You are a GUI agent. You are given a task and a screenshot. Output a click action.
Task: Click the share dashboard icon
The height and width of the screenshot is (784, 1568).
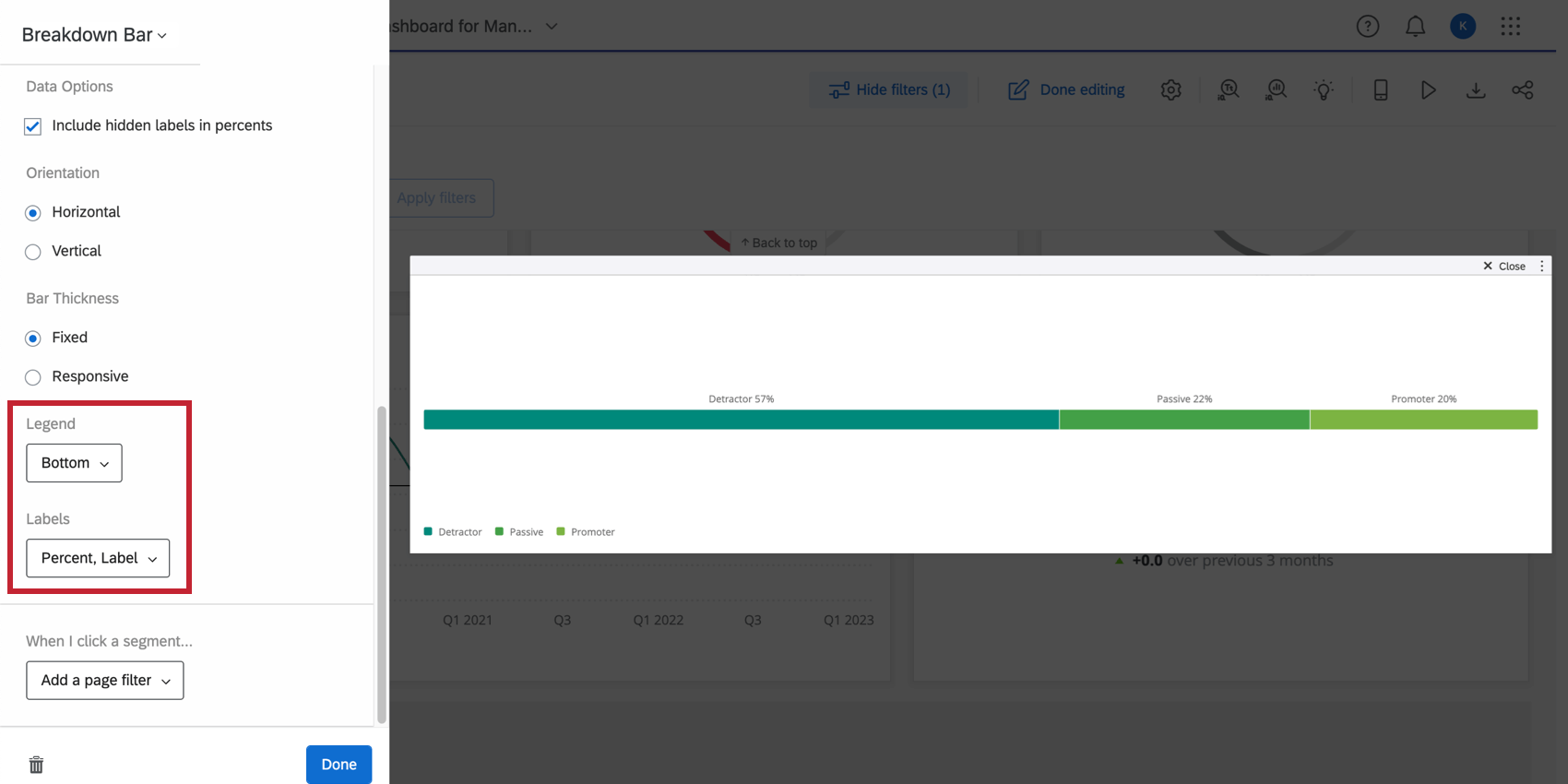click(1523, 89)
